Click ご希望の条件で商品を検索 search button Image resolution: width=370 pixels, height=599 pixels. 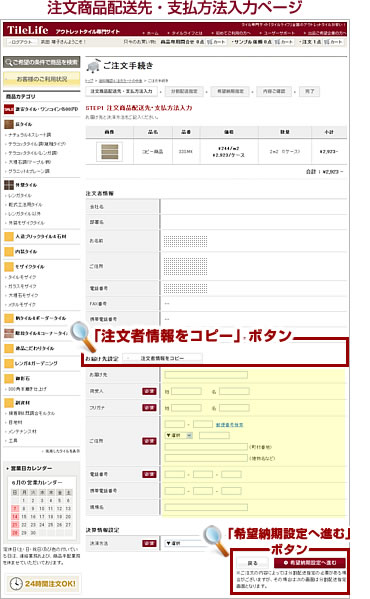pyautogui.click(x=42, y=62)
